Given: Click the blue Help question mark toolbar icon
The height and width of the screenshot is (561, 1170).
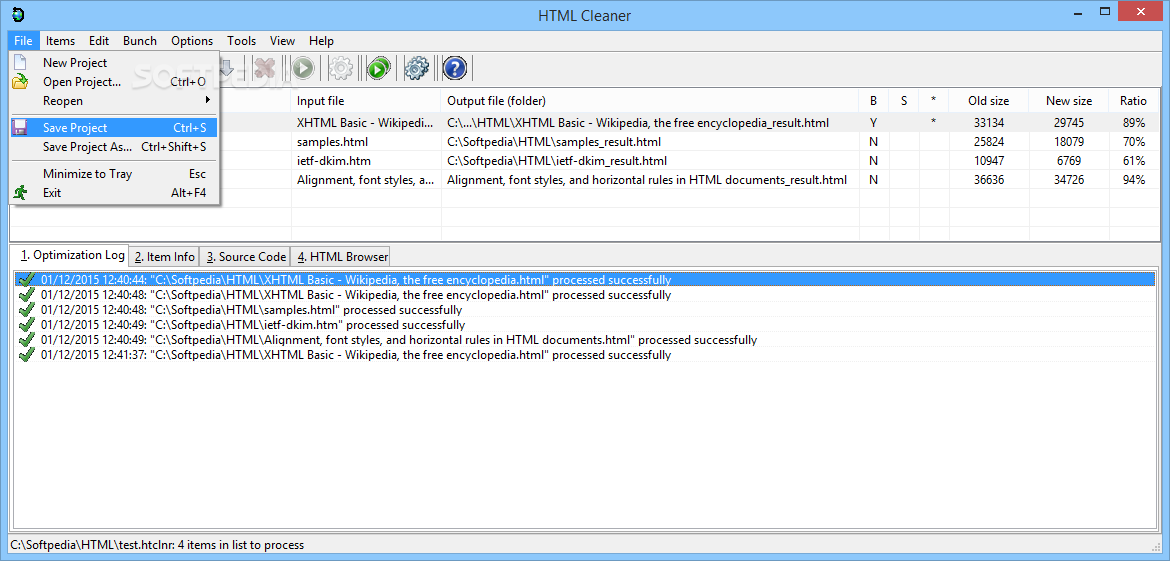Looking at the screenshot, I should click(x=454, y=69).
